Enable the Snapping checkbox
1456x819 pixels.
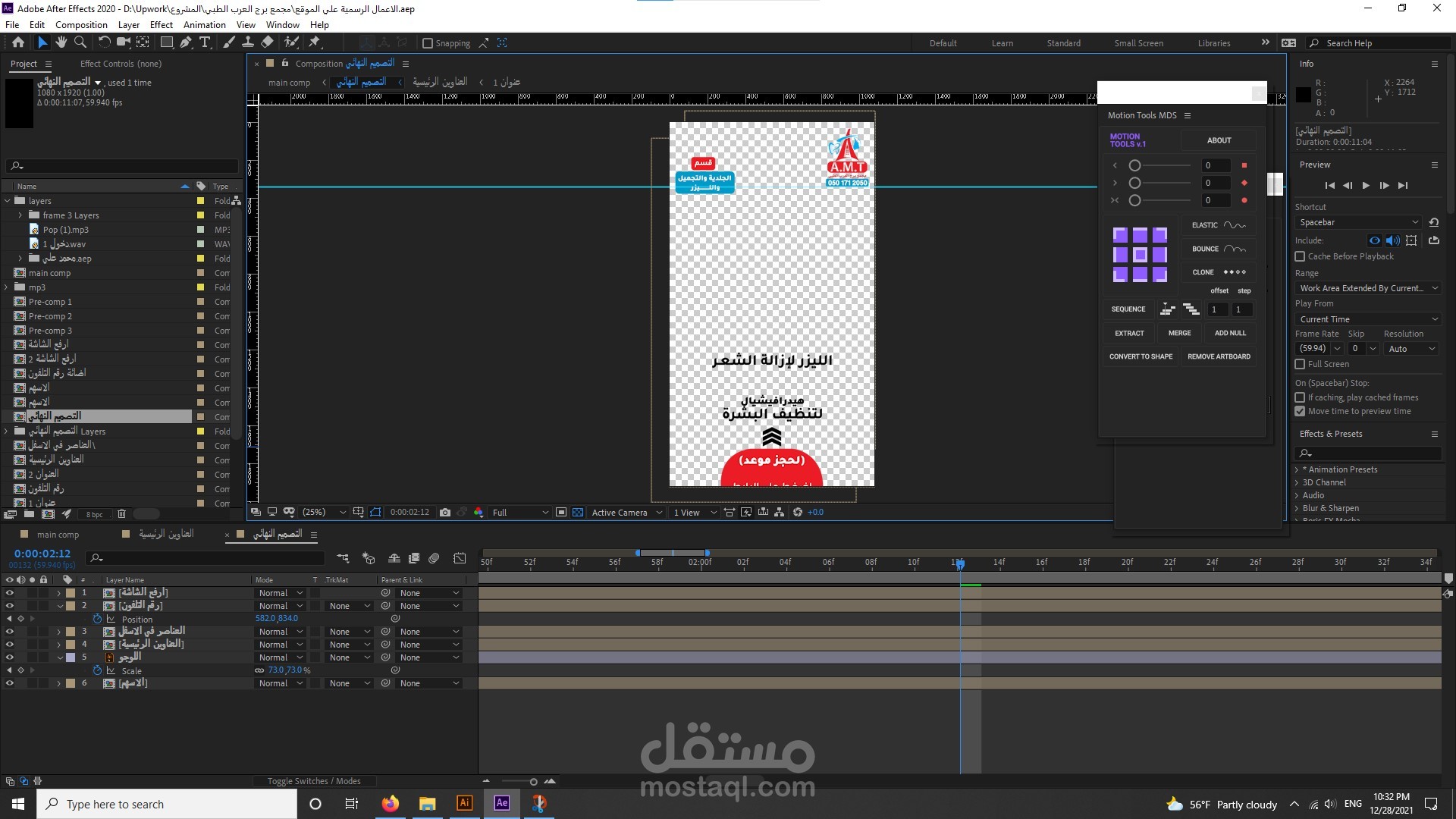pos(428,43)
